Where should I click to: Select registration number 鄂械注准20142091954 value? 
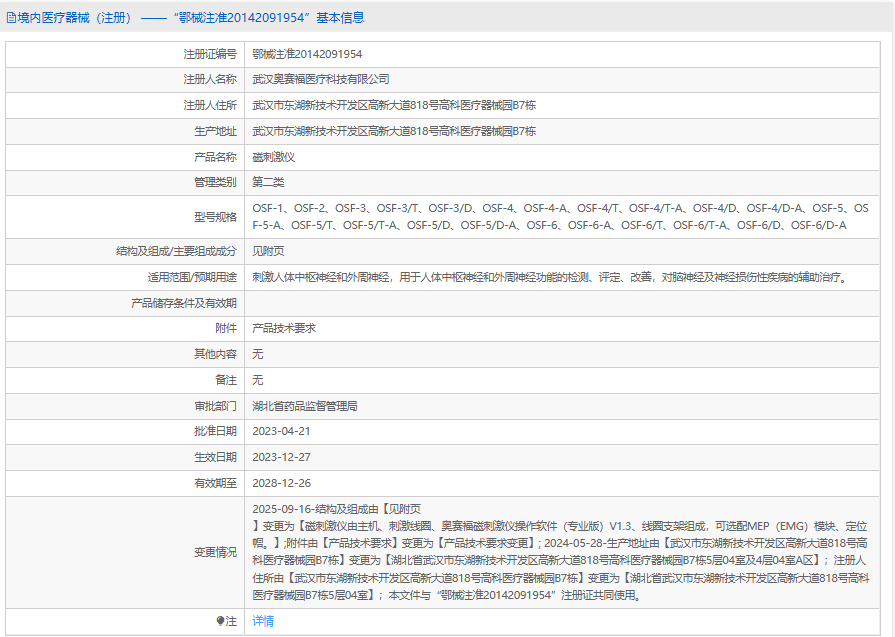pyautogui.click(x=307, y=54)
